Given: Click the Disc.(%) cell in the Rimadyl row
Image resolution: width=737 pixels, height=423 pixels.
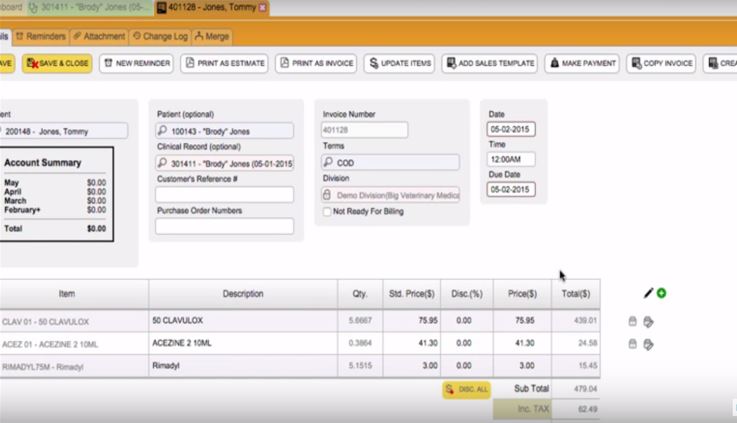Looking at the screenshot, I should tap(467, 366).
